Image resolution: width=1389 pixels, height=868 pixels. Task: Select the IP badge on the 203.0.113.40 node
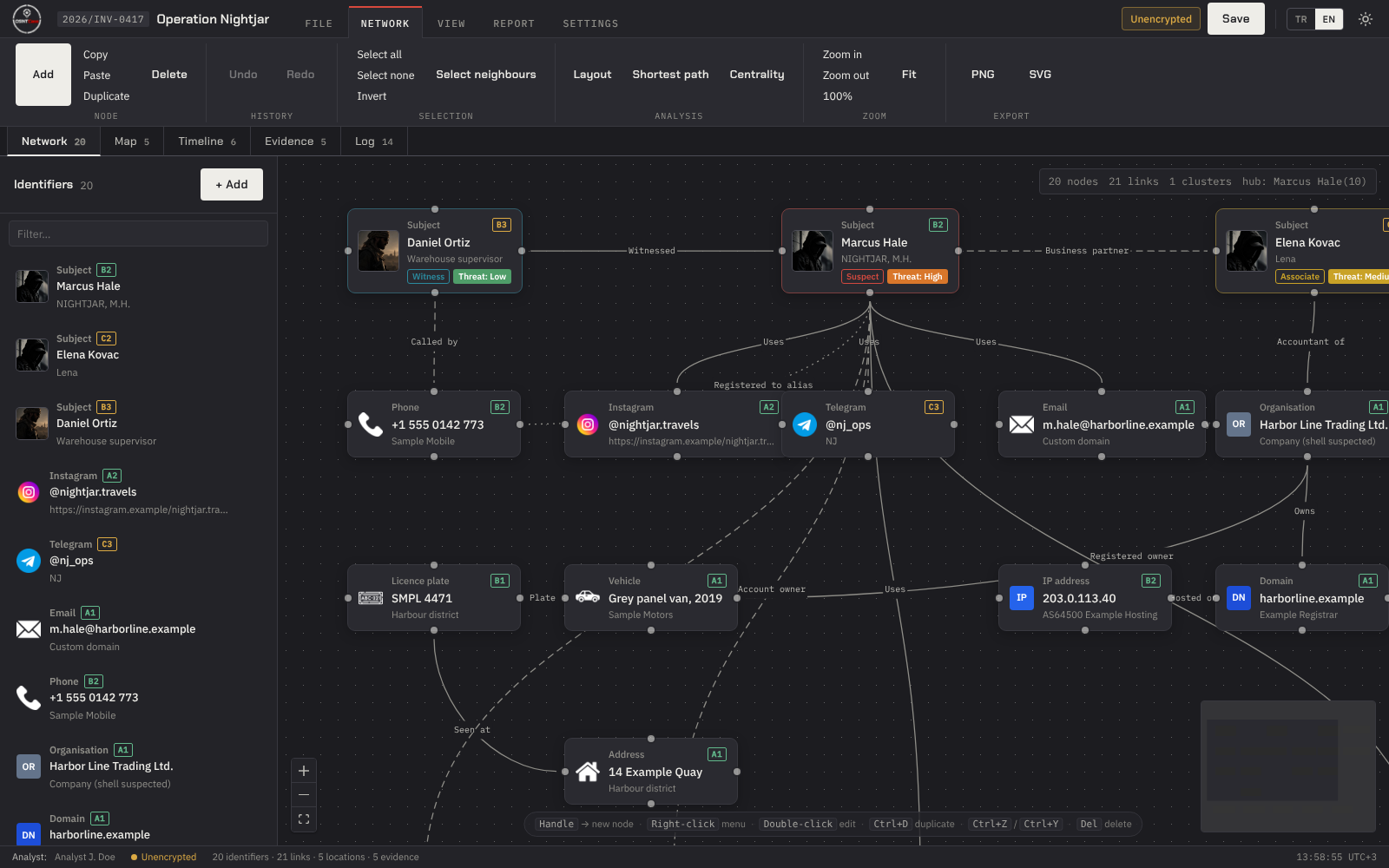(1022, 598)
